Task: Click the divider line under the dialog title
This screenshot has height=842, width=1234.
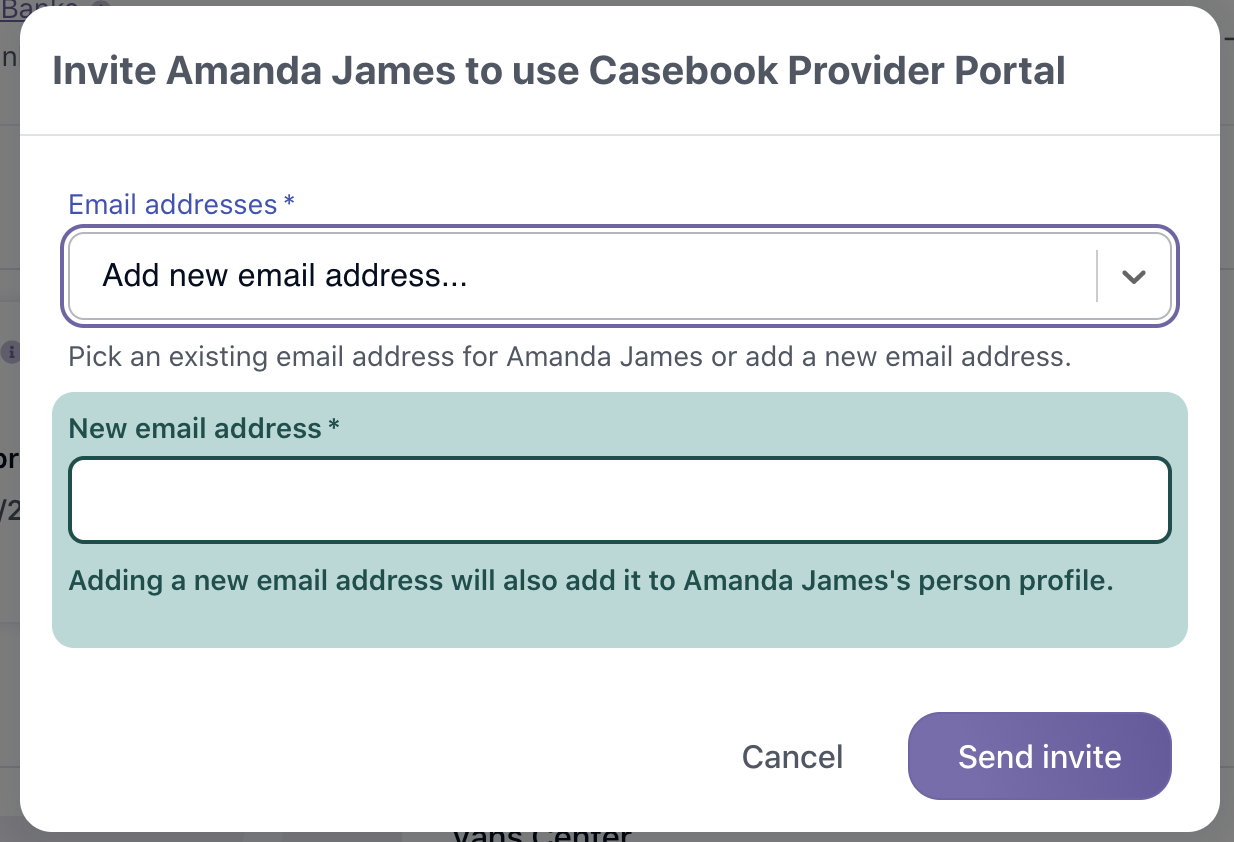Action: point(619,134)
